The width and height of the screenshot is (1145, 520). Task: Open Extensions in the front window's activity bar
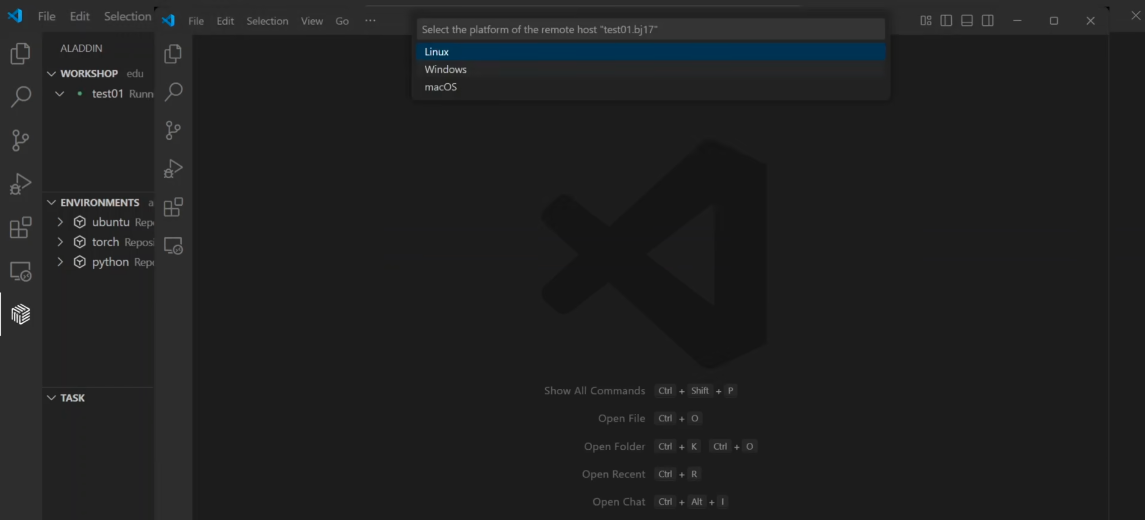(x=173, y=207)
